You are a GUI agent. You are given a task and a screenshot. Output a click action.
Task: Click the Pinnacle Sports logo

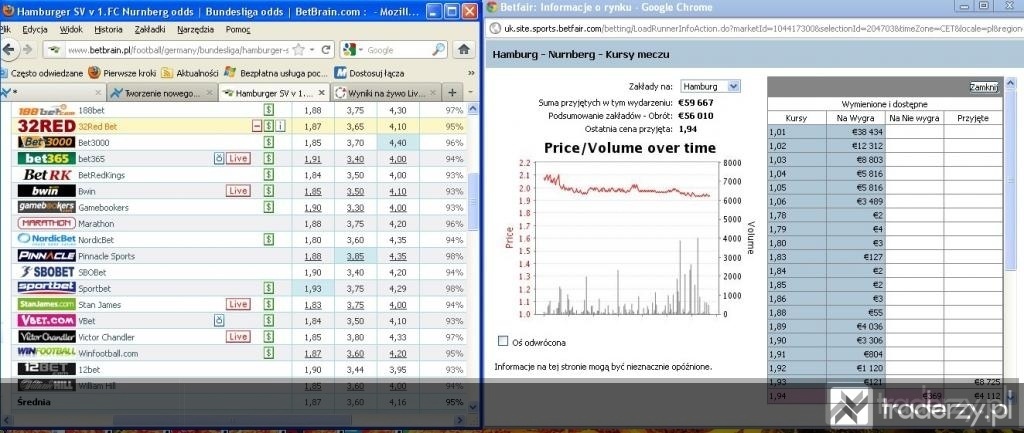tap(46, 256)
